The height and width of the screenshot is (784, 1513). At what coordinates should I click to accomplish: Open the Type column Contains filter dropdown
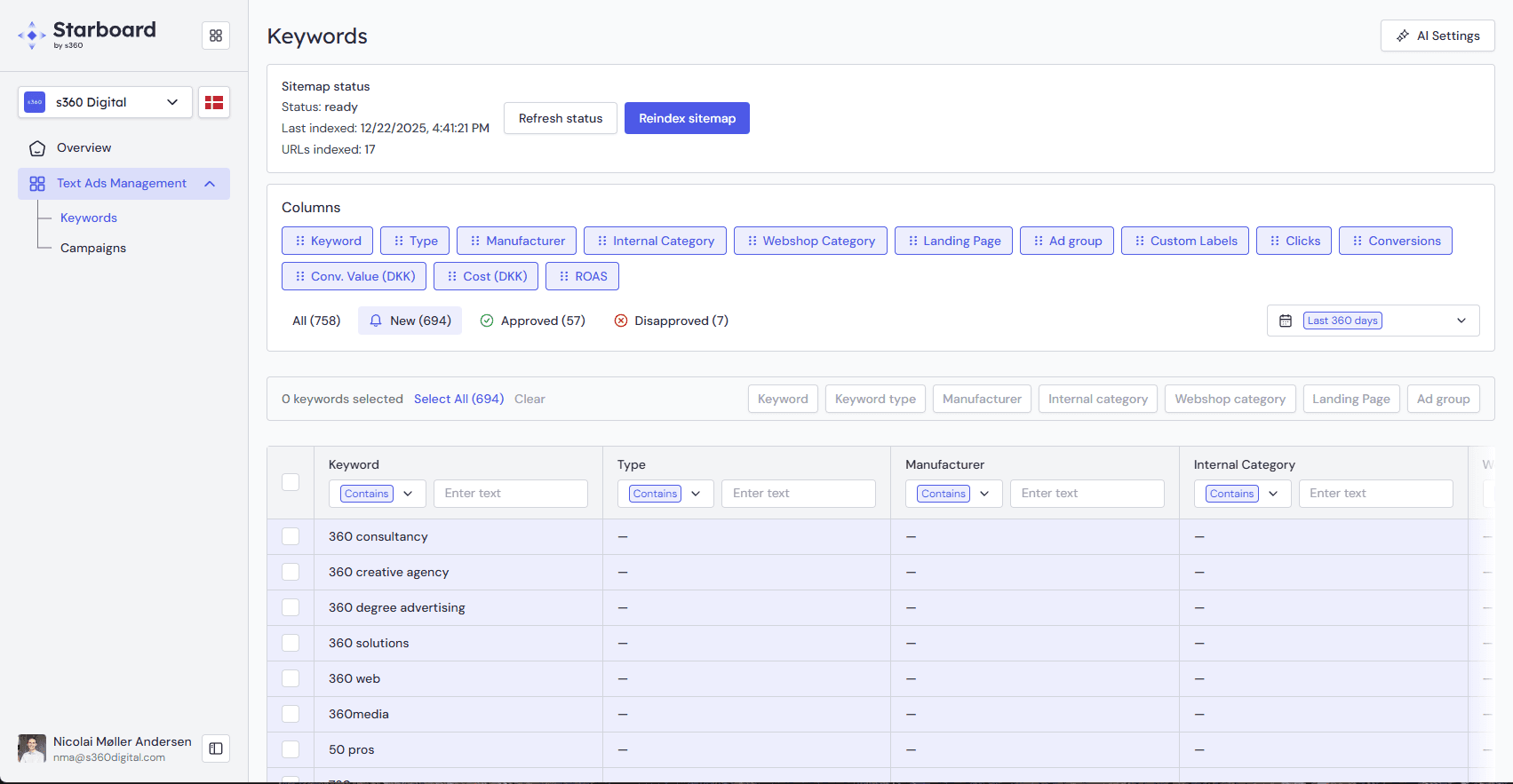[665, 494]
